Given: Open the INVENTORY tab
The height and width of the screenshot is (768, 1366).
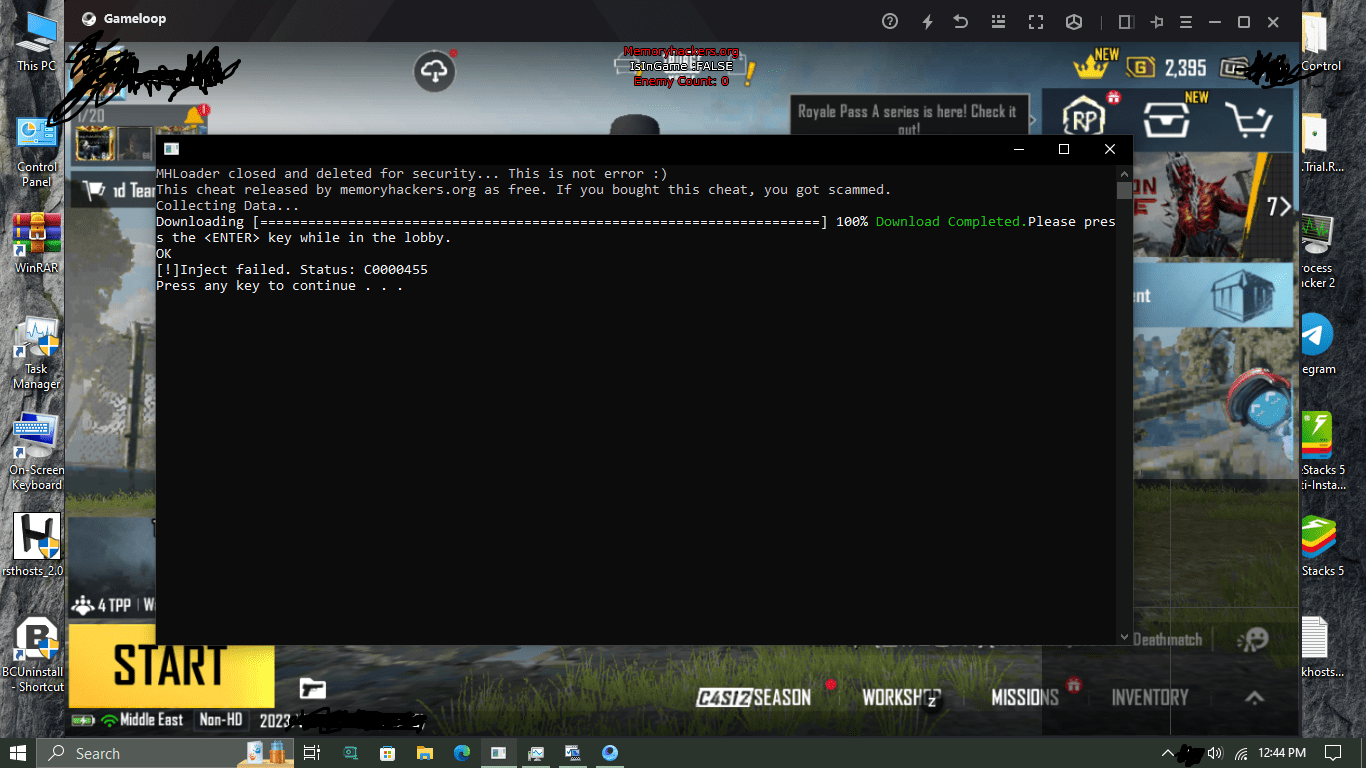Looking at the screenshot, I should coord(1150,697).
